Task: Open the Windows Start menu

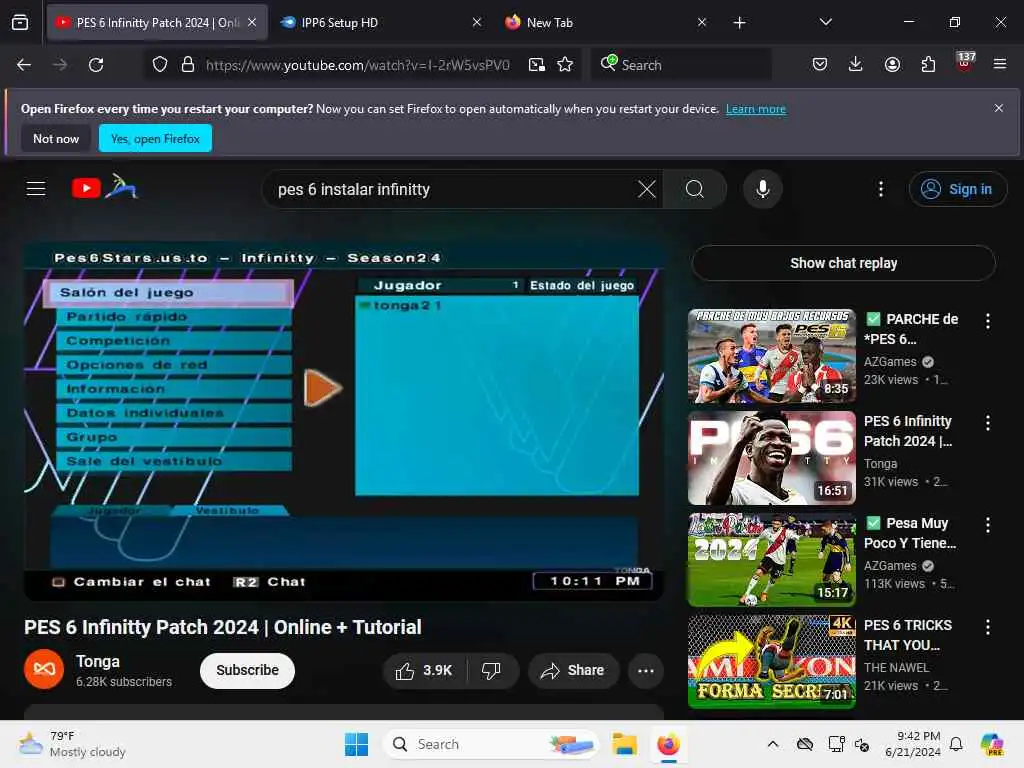Action: [x=357, y=744]
